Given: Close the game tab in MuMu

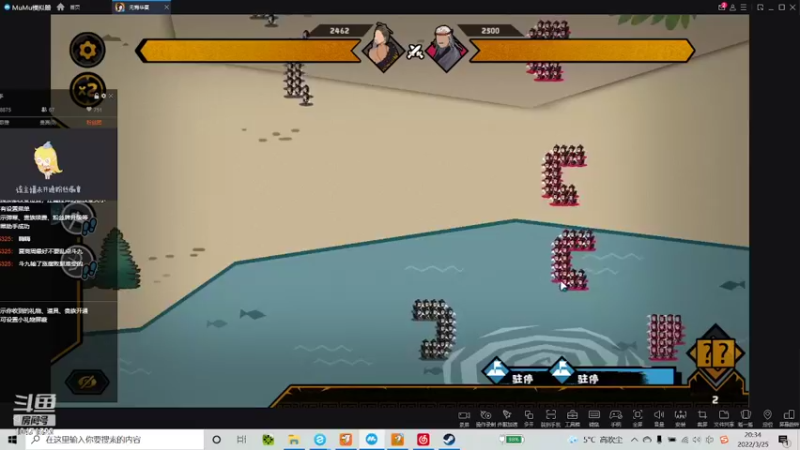Looking at the screenshot, I should point(166,7).
